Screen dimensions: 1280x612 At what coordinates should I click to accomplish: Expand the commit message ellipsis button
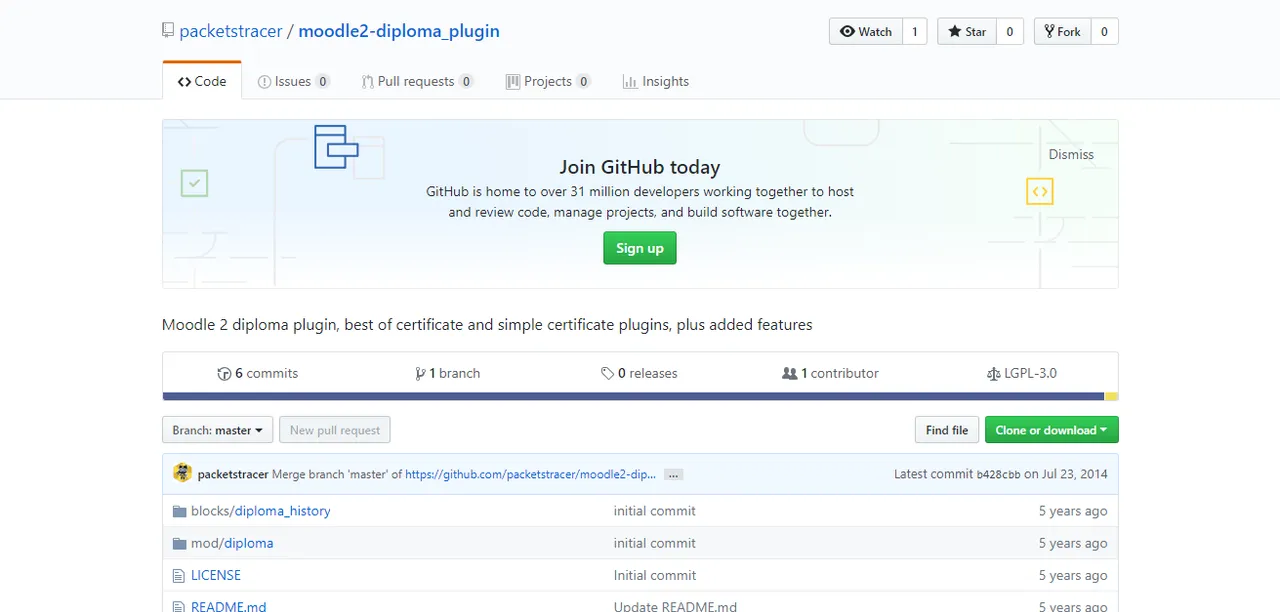673,474
